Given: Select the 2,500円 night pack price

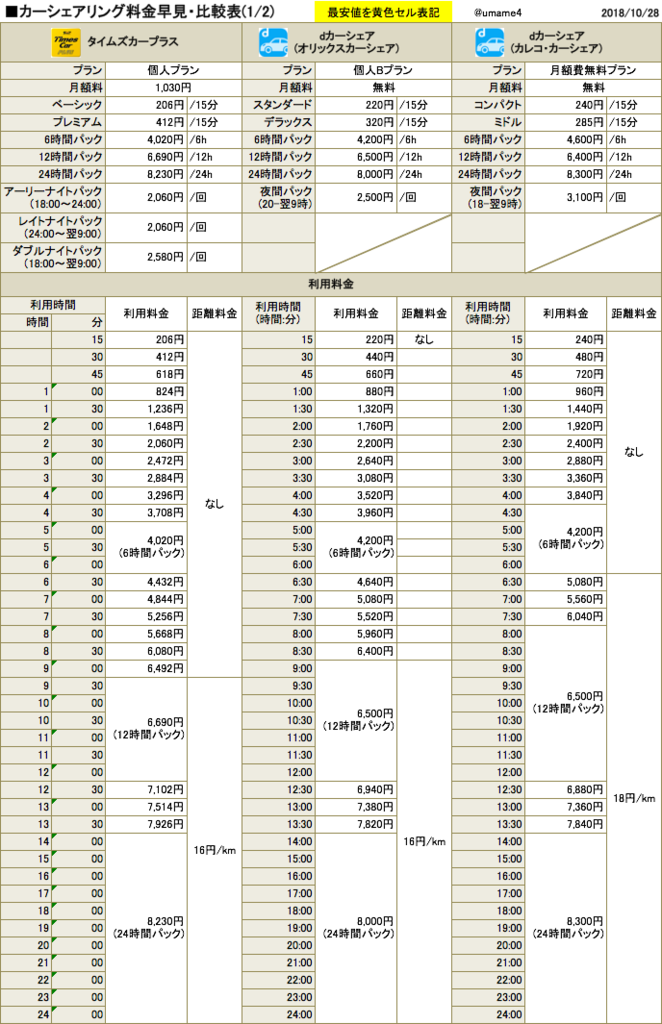Looking at the screenshot, I should pos(356,198).
